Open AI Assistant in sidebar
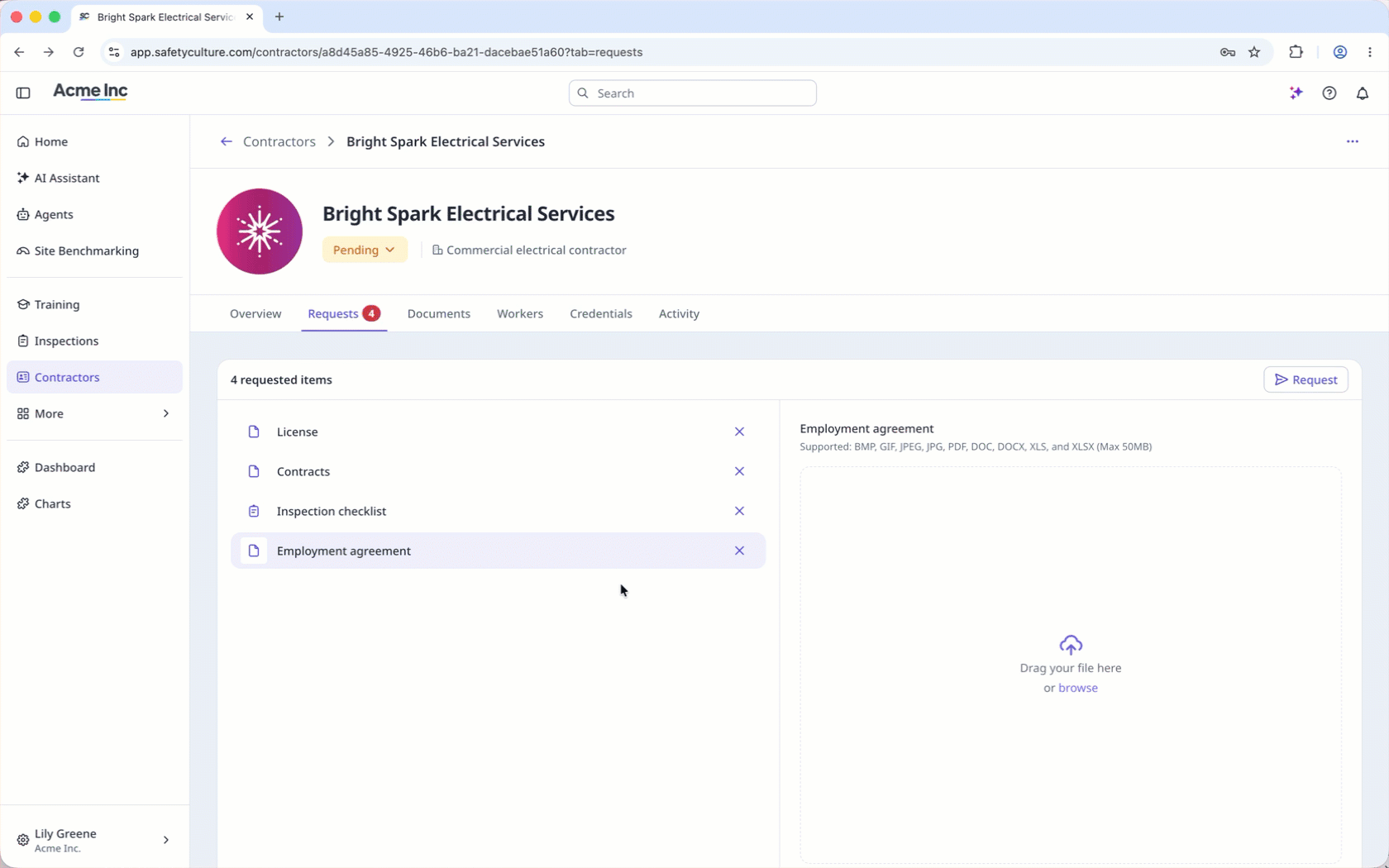 [94, 178]
